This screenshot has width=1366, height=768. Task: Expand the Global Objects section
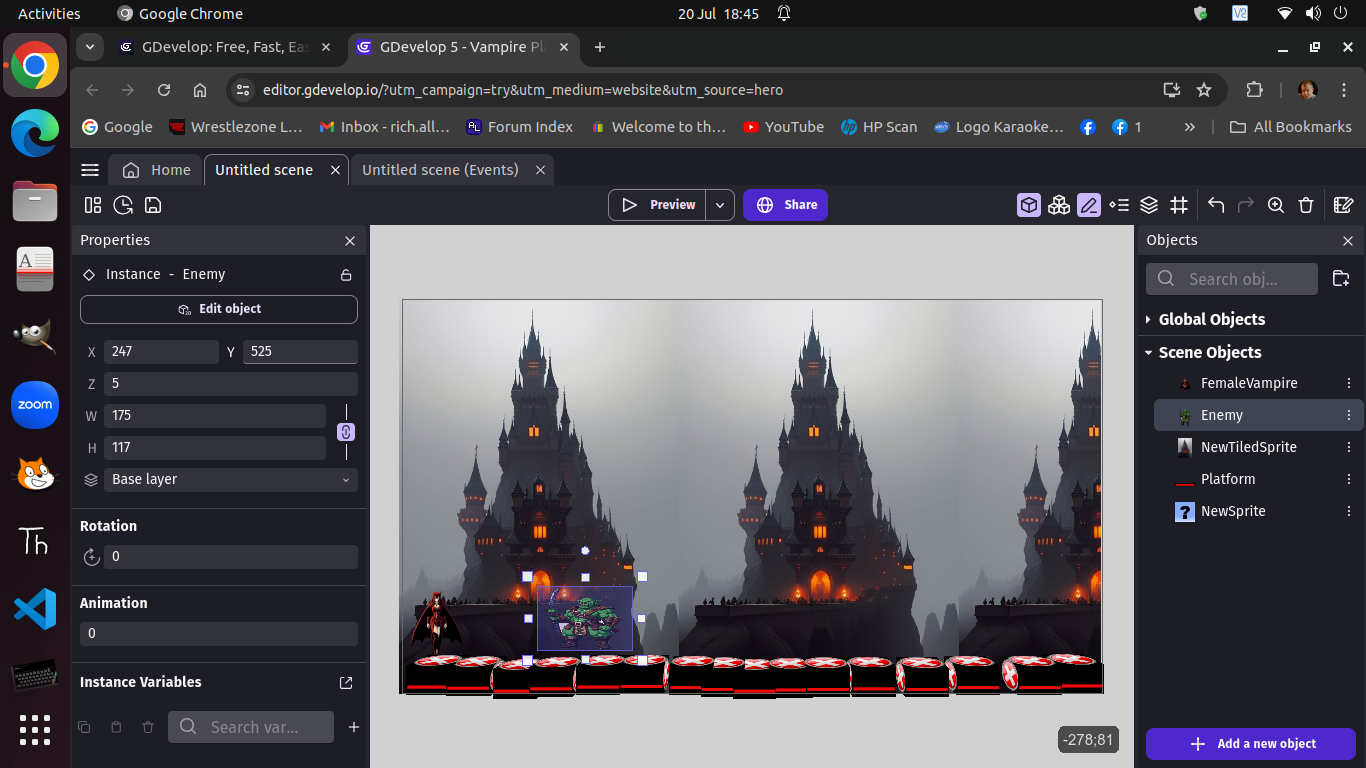pos(1147,319)
